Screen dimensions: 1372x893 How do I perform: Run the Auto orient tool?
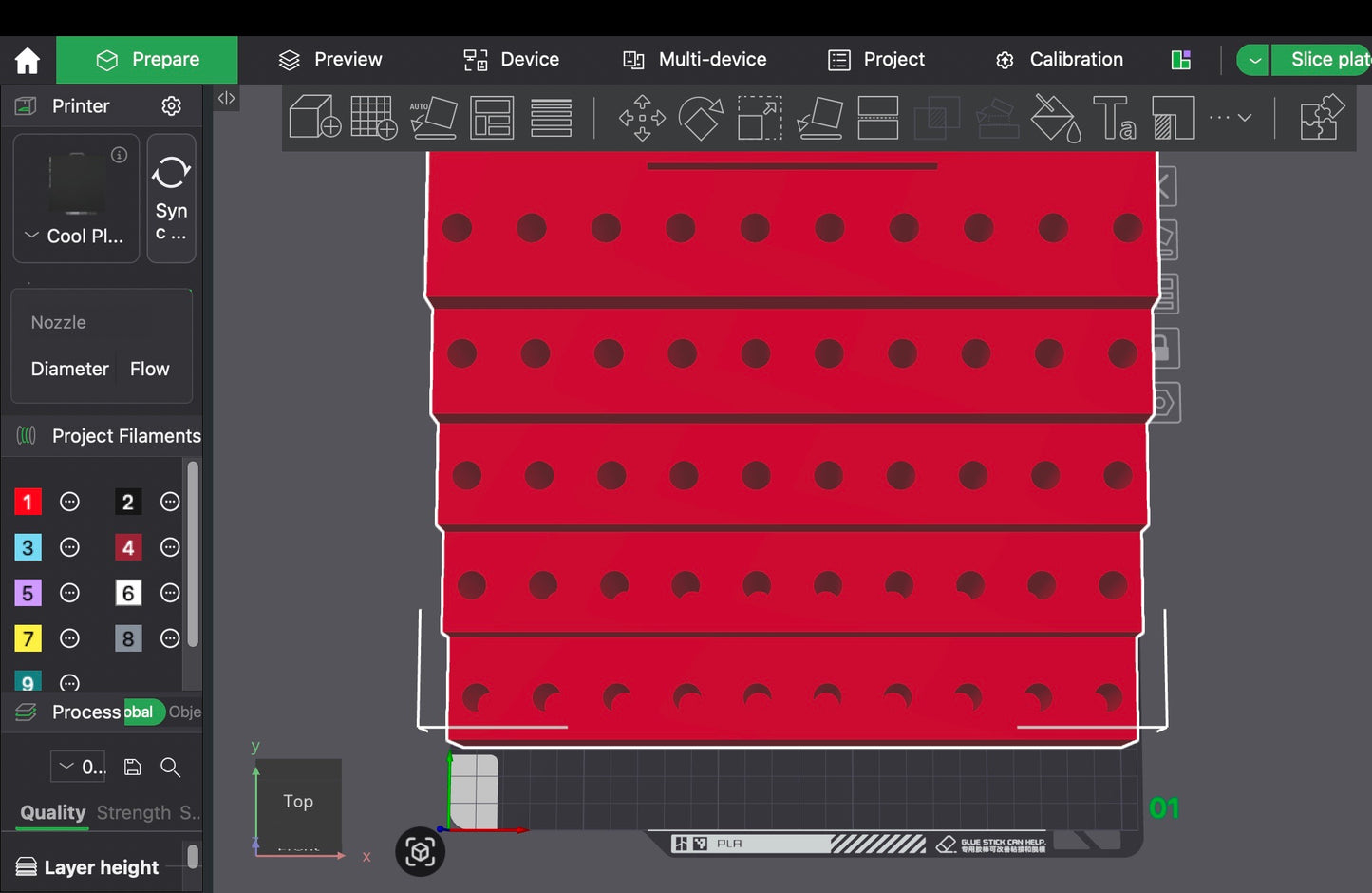433,118
